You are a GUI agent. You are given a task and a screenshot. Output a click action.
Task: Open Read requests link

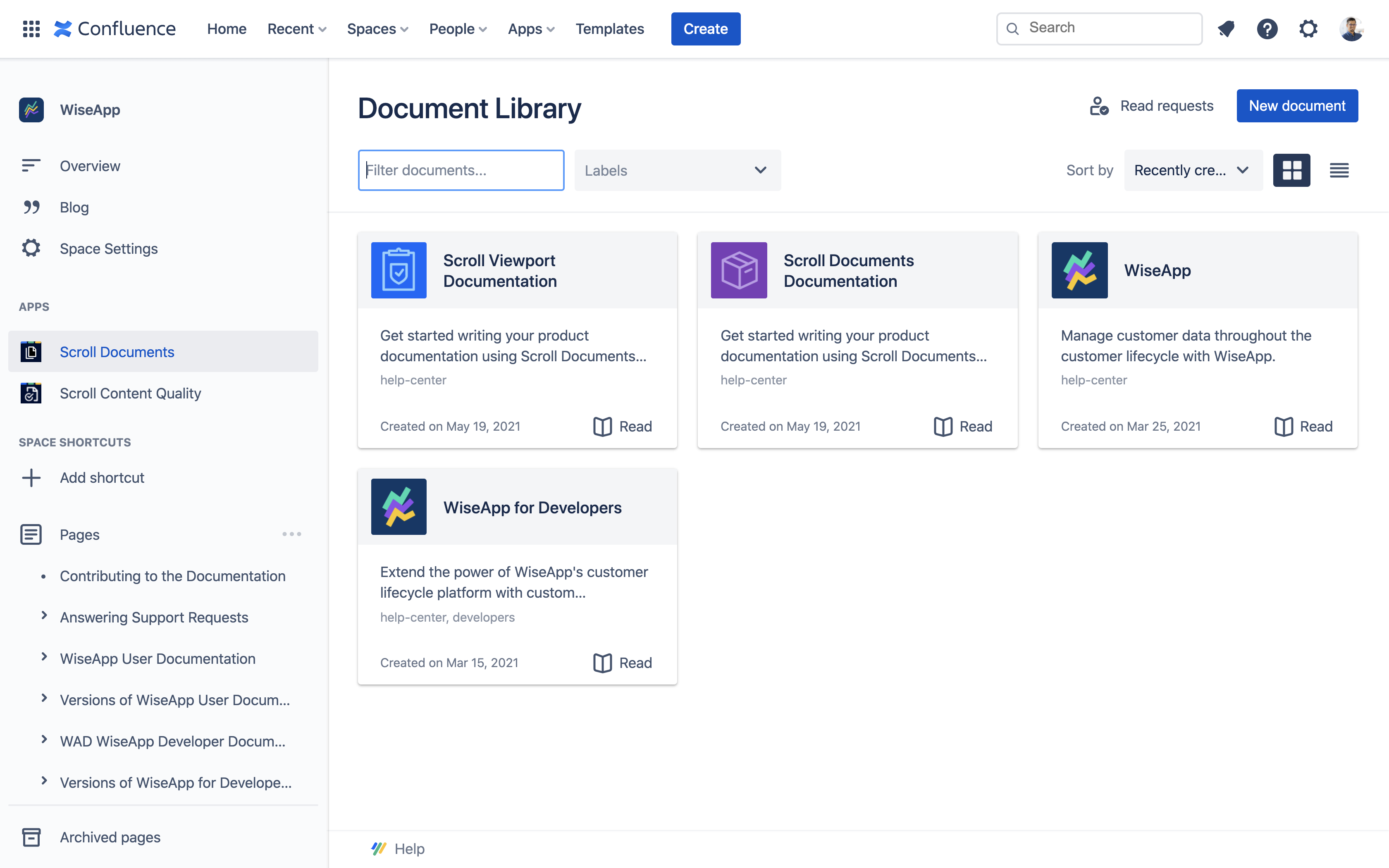click(x=1152, y=106)
